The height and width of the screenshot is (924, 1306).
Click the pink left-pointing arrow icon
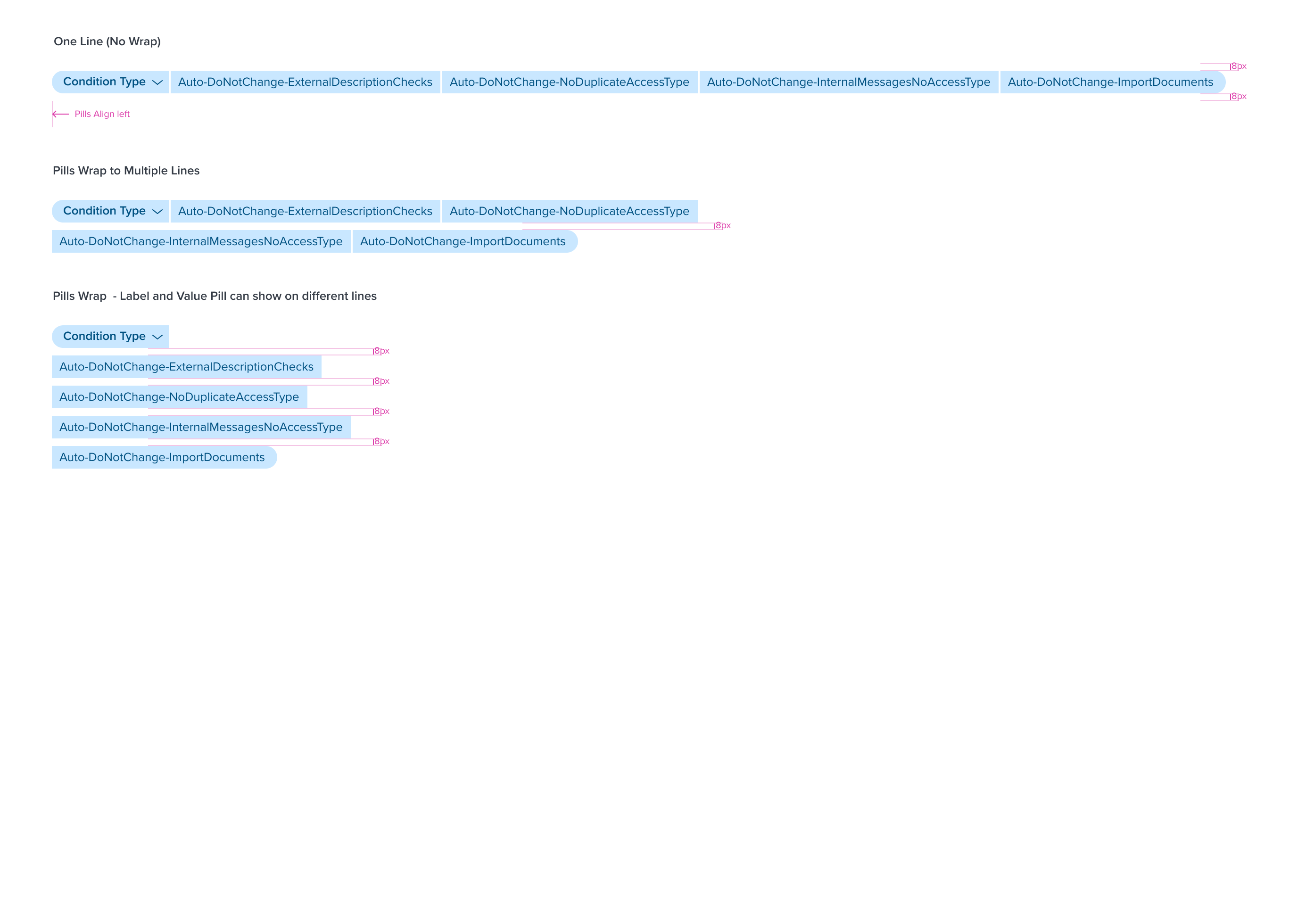click(60, 114)
